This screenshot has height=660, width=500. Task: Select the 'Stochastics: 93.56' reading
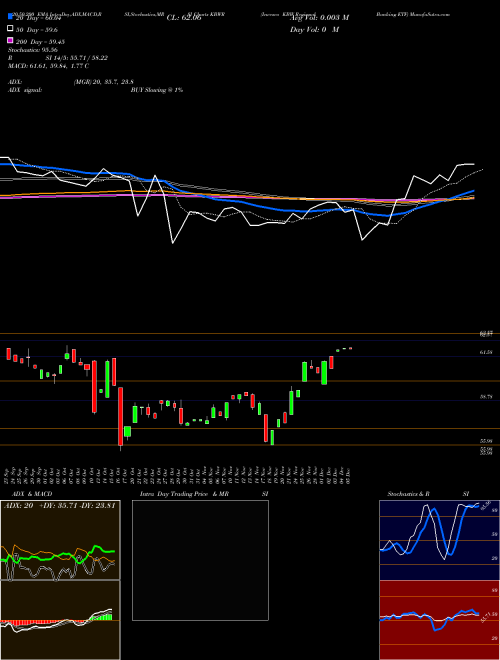33,50
